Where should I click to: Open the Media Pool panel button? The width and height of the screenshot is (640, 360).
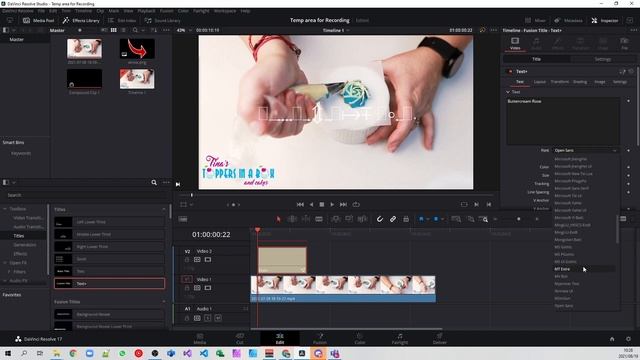coord(38,20)
